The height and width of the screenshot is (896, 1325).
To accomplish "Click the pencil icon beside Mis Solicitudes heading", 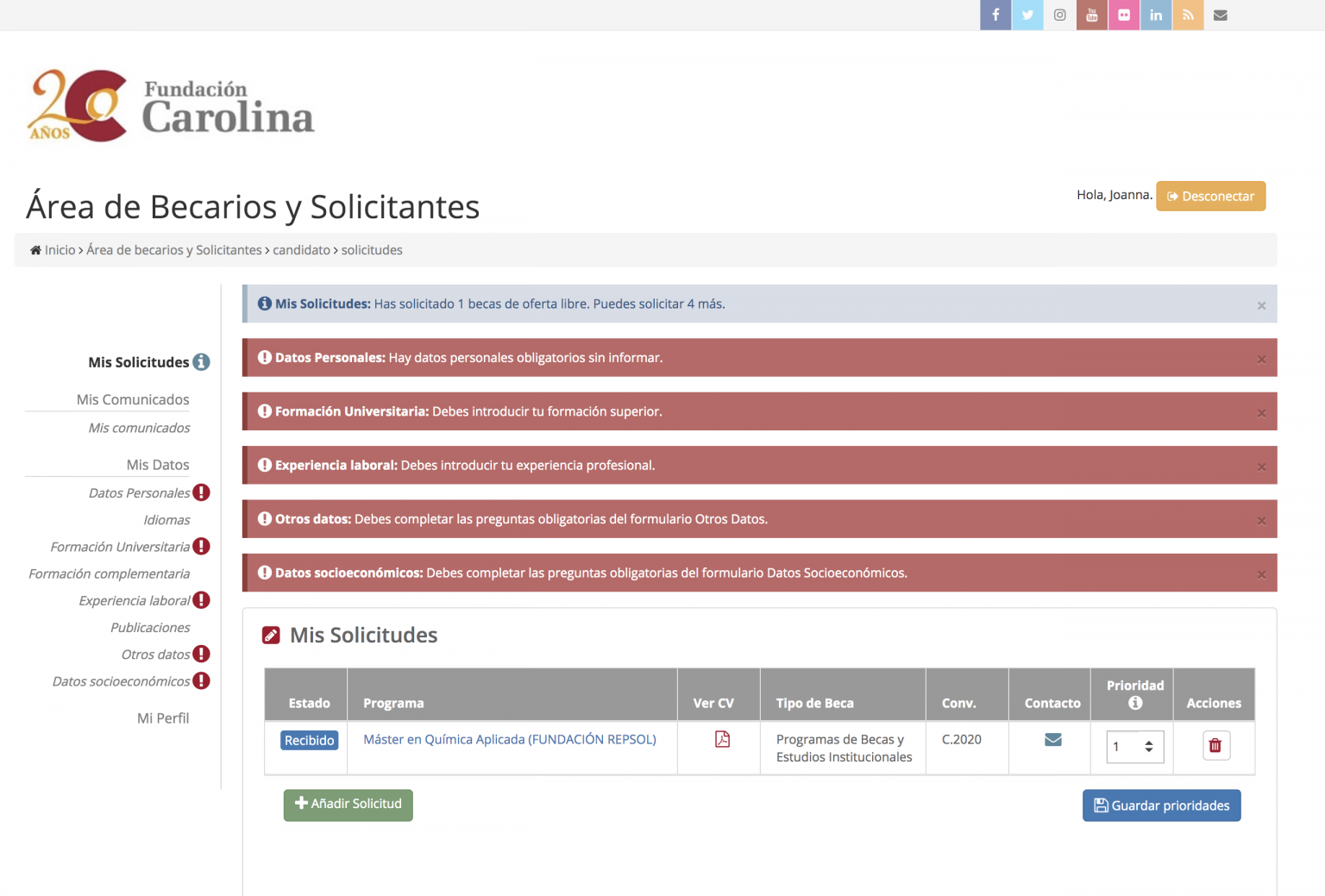I will [271, 635].
